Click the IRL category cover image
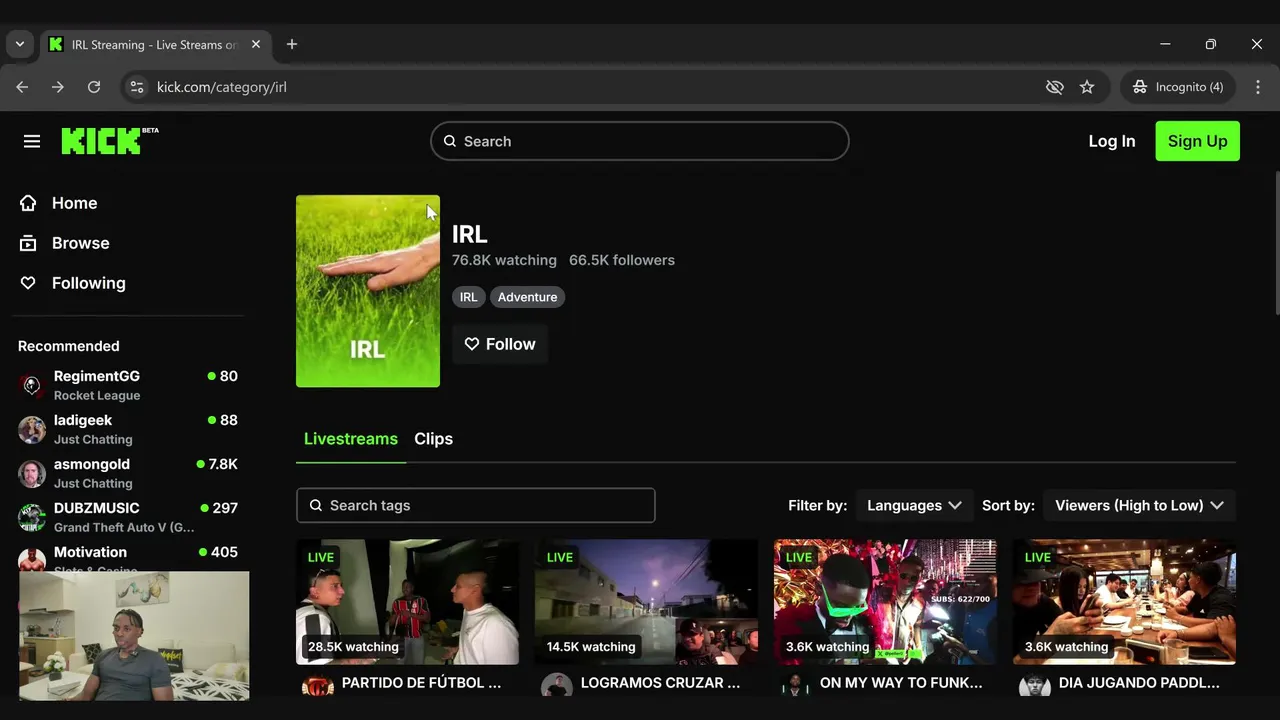Image resolution: width=1280 pixels, height=720 pixels. tap(368, 291)
